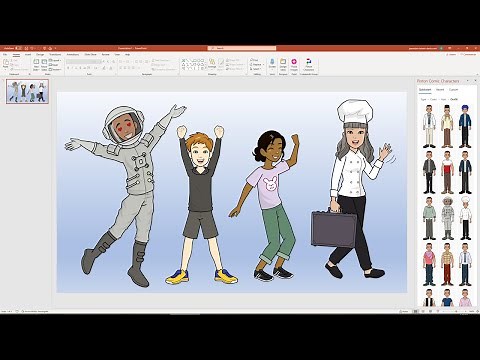Select the astronaut character on the slide
This screenshot has width=480, height=360.
click(125, 196)
